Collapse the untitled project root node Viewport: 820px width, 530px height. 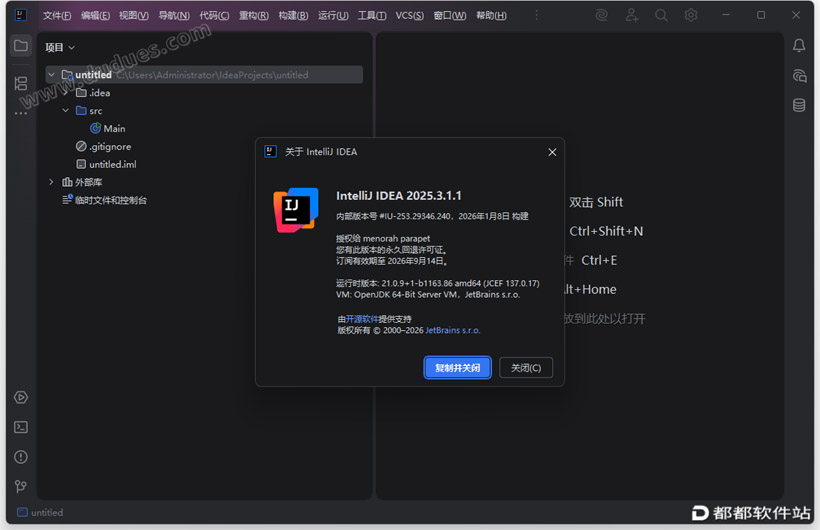(x=51, y=75)
